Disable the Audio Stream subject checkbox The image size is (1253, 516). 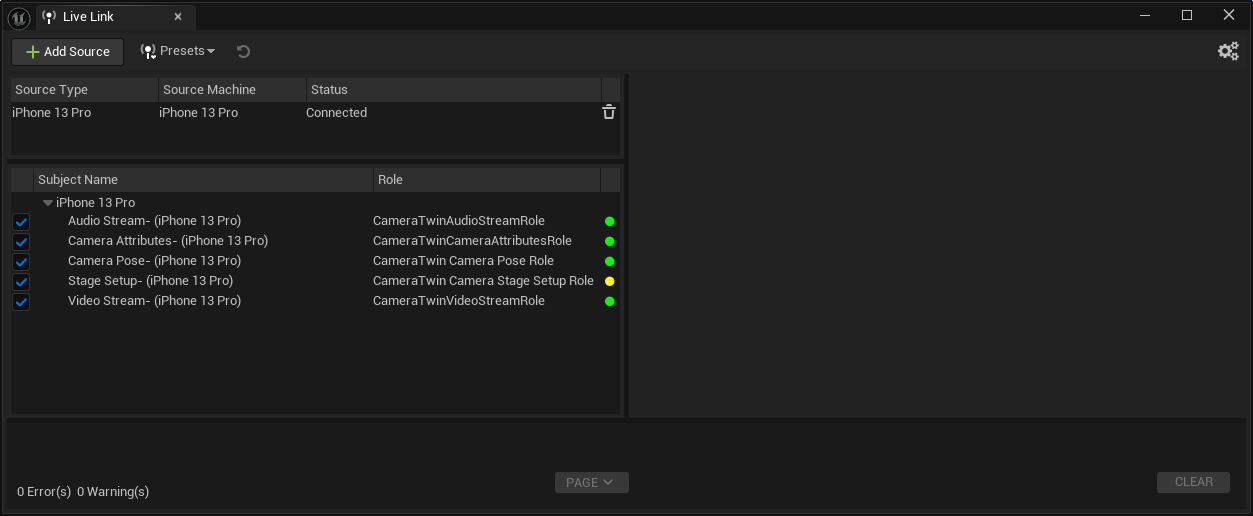[21, 221]
